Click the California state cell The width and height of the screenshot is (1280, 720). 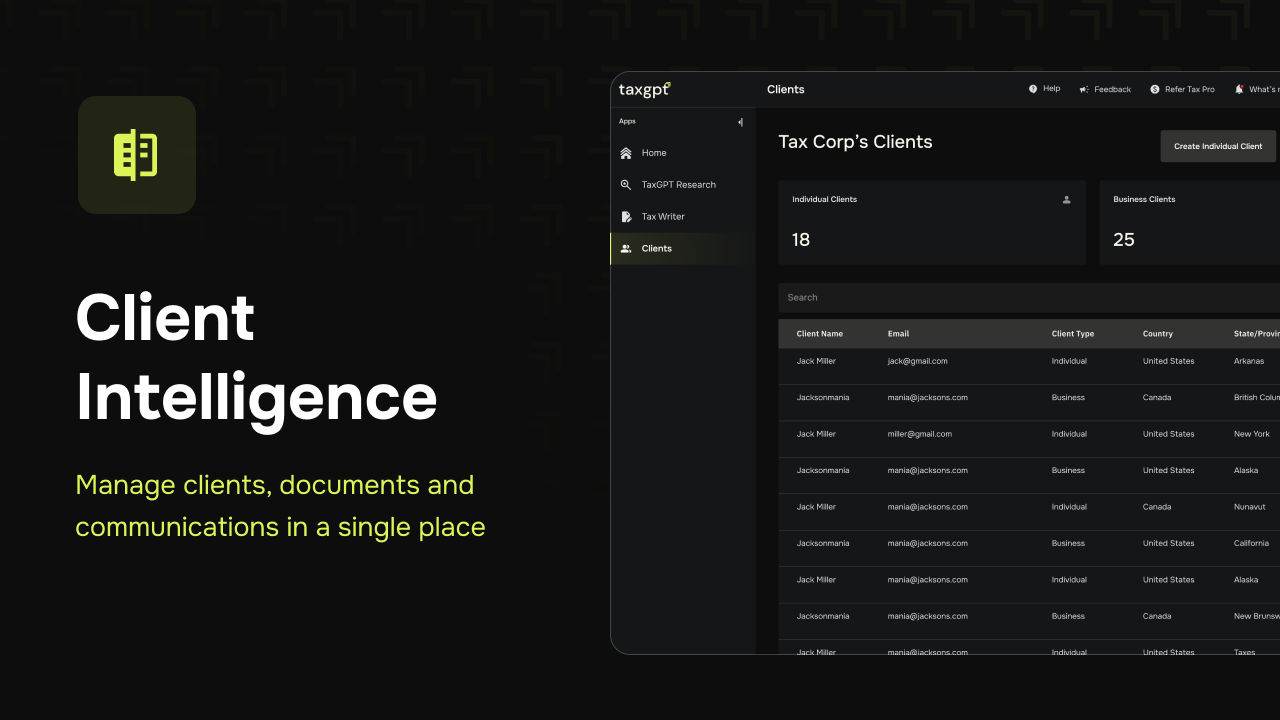click(x=1251, y=543)
